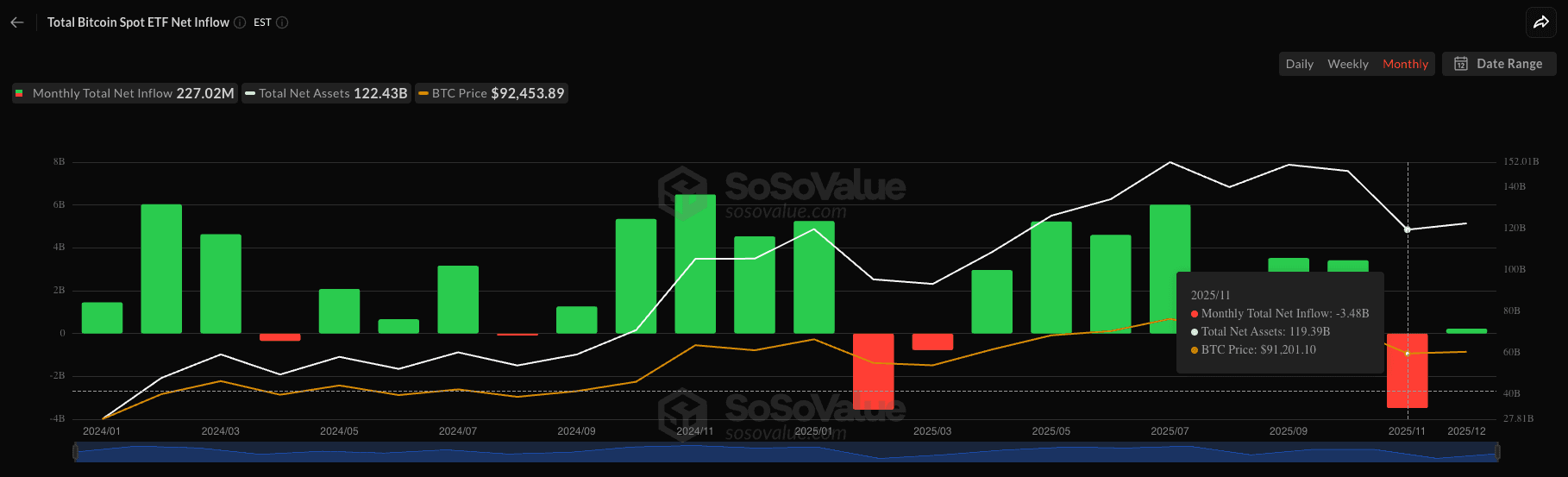The image size is (1568, 477).
Task: Click the 2024/01 x-axis label
Action: [102, 431]
